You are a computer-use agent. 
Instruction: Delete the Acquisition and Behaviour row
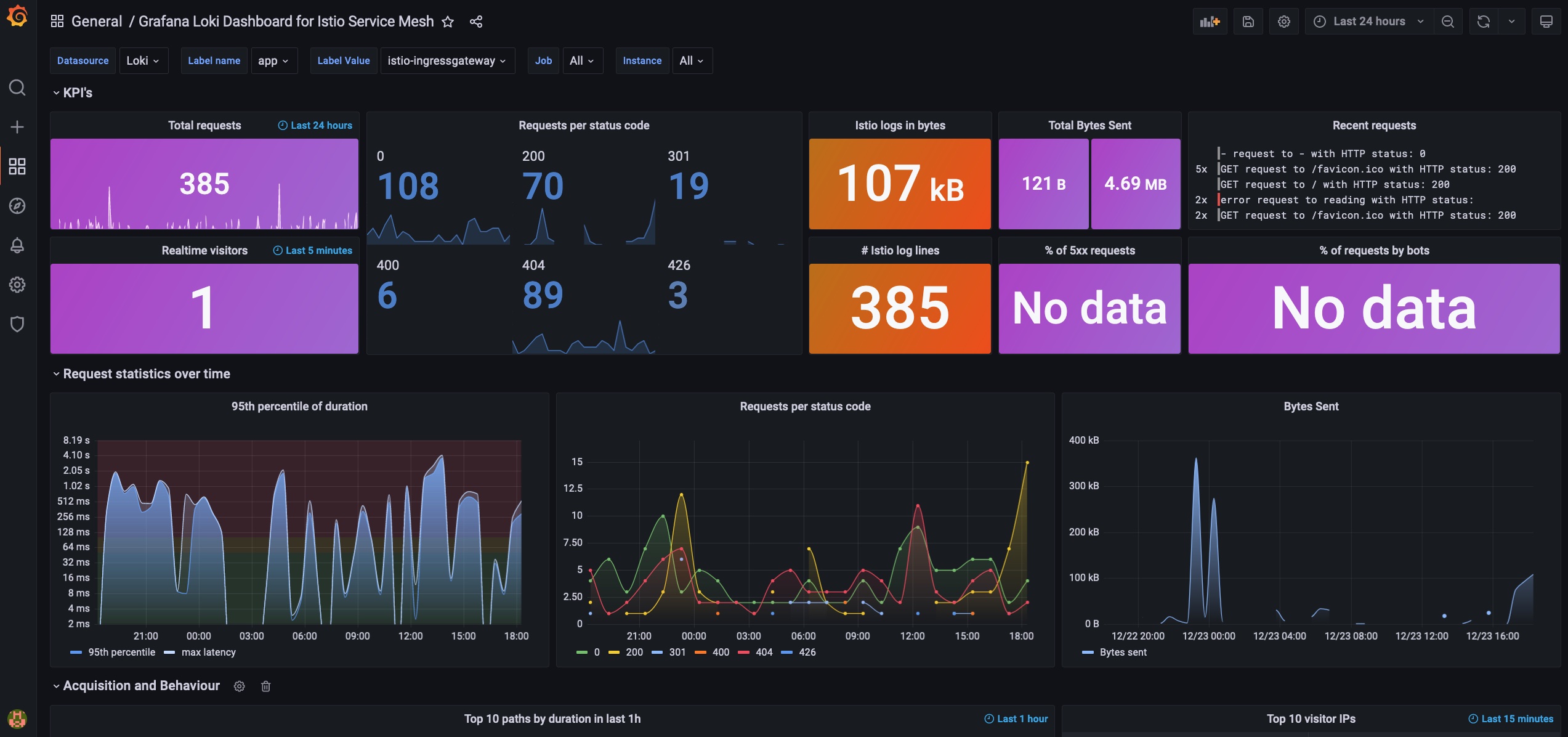click(x=265, y=686)
